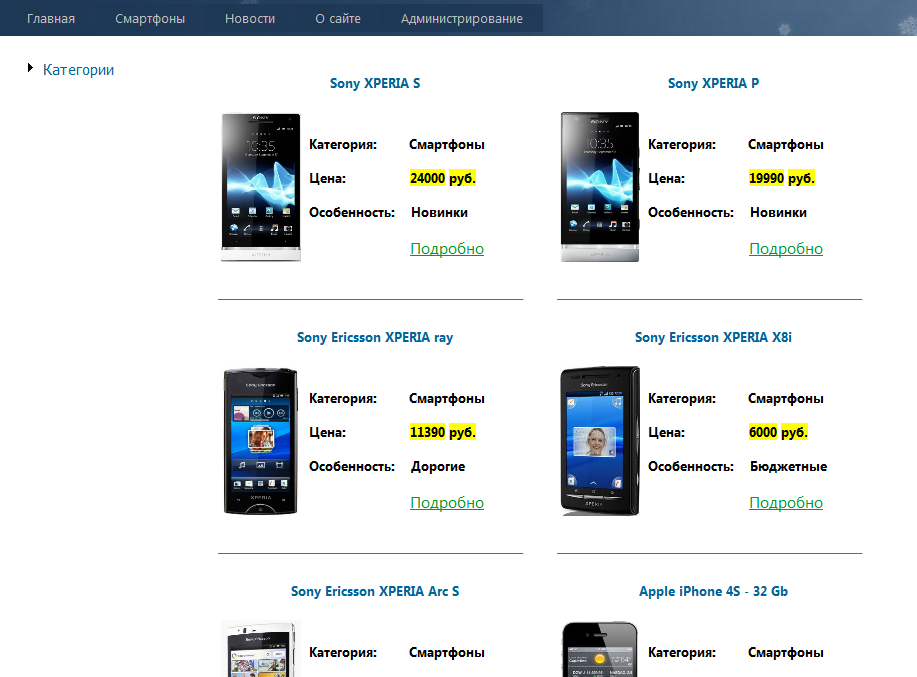This screenshot has height=677, width=917.
Task: Open the Администрирование menu item
Action: 461,19
